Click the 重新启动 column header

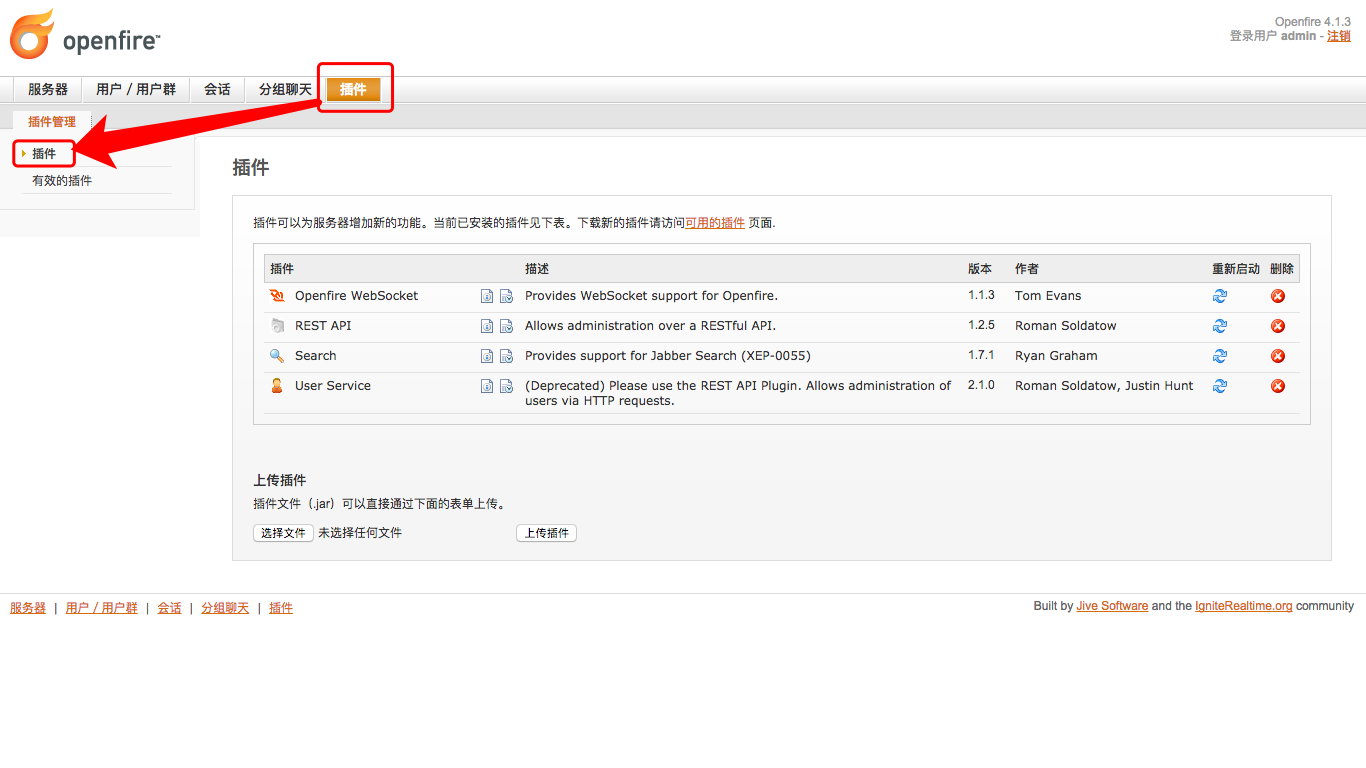(x=1236, y=269)
